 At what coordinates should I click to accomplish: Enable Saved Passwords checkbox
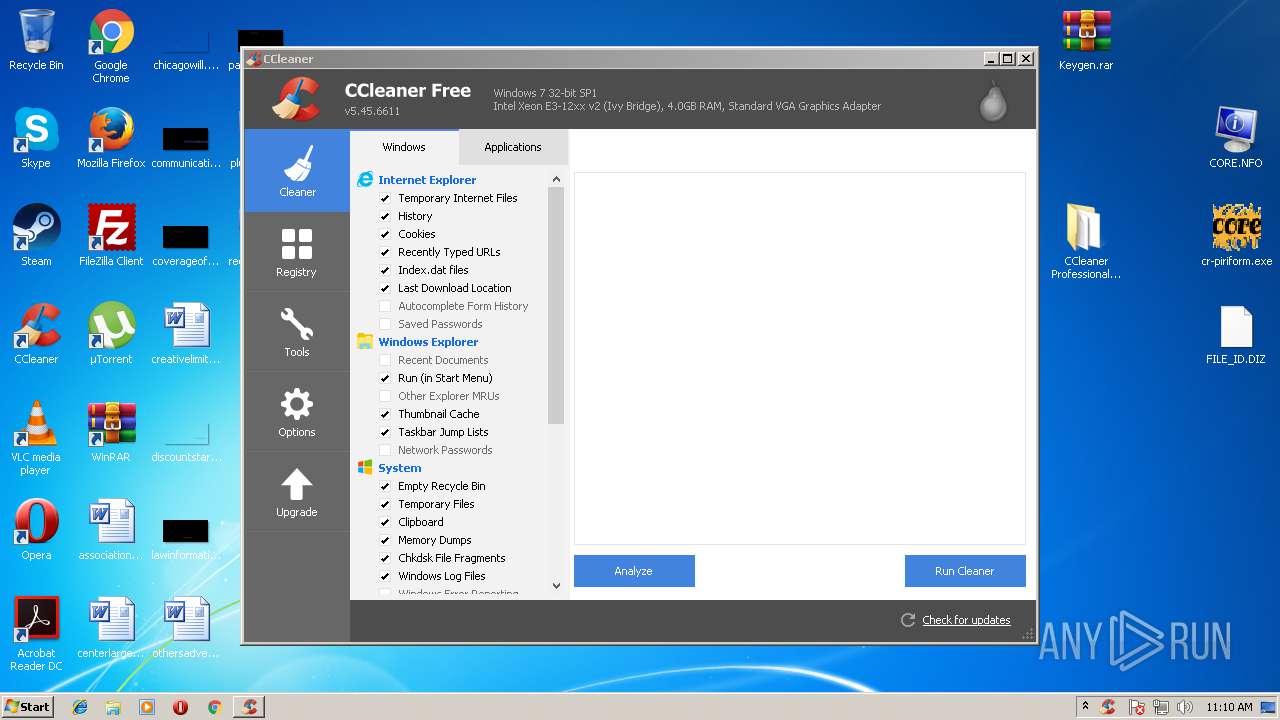(385, 324)
